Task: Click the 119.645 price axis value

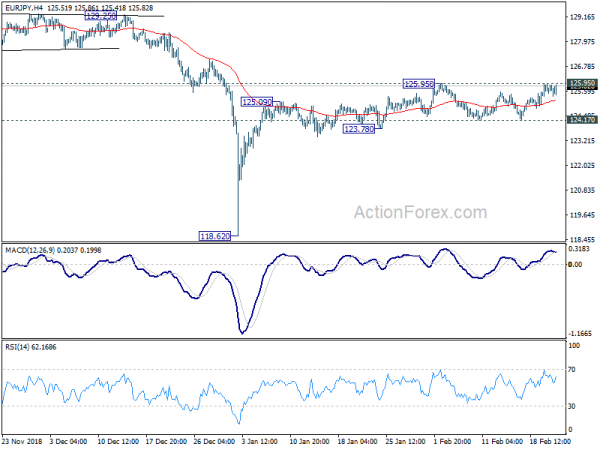Action: point(582,215)
